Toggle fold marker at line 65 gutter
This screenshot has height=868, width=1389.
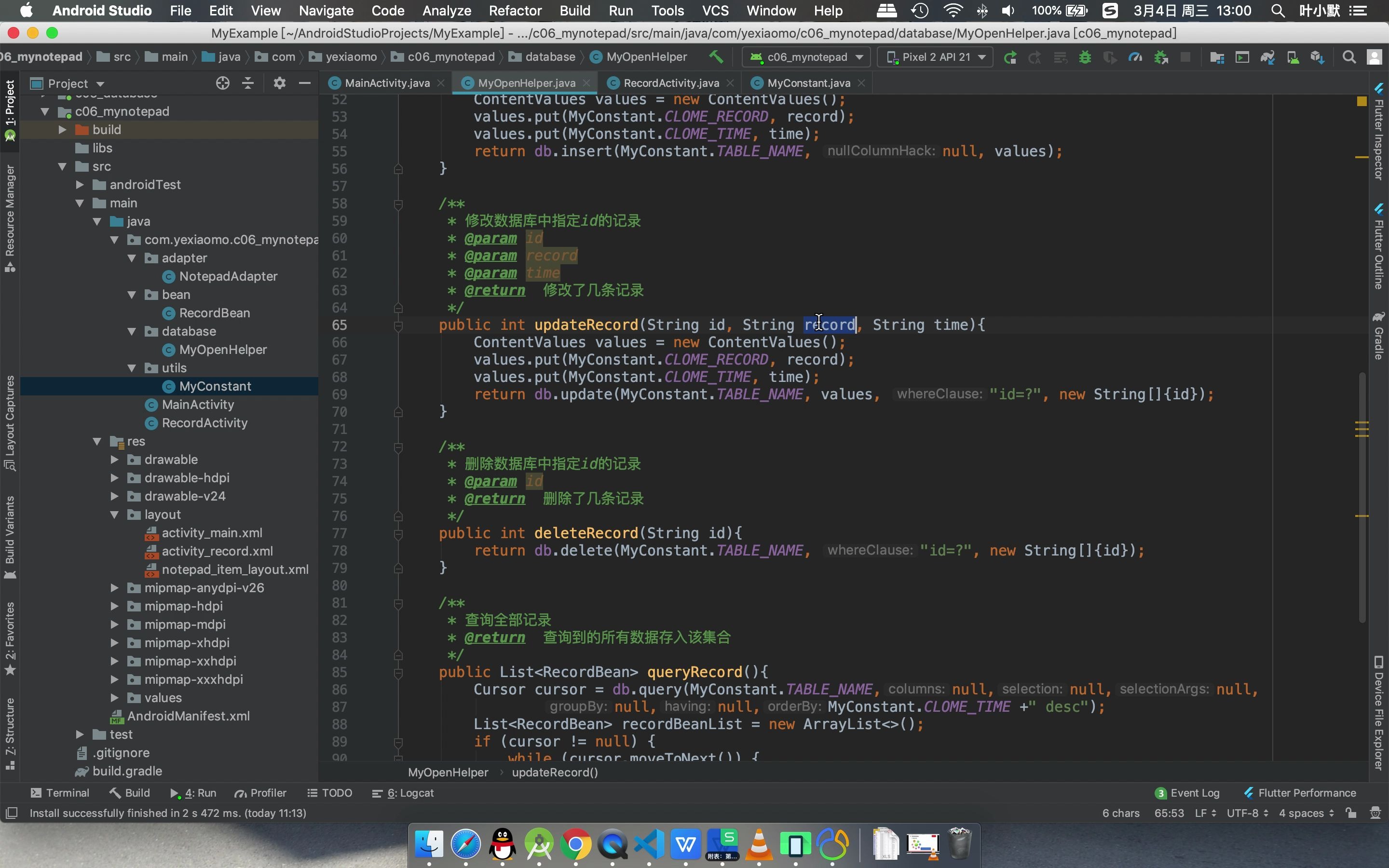coord(398,325)
